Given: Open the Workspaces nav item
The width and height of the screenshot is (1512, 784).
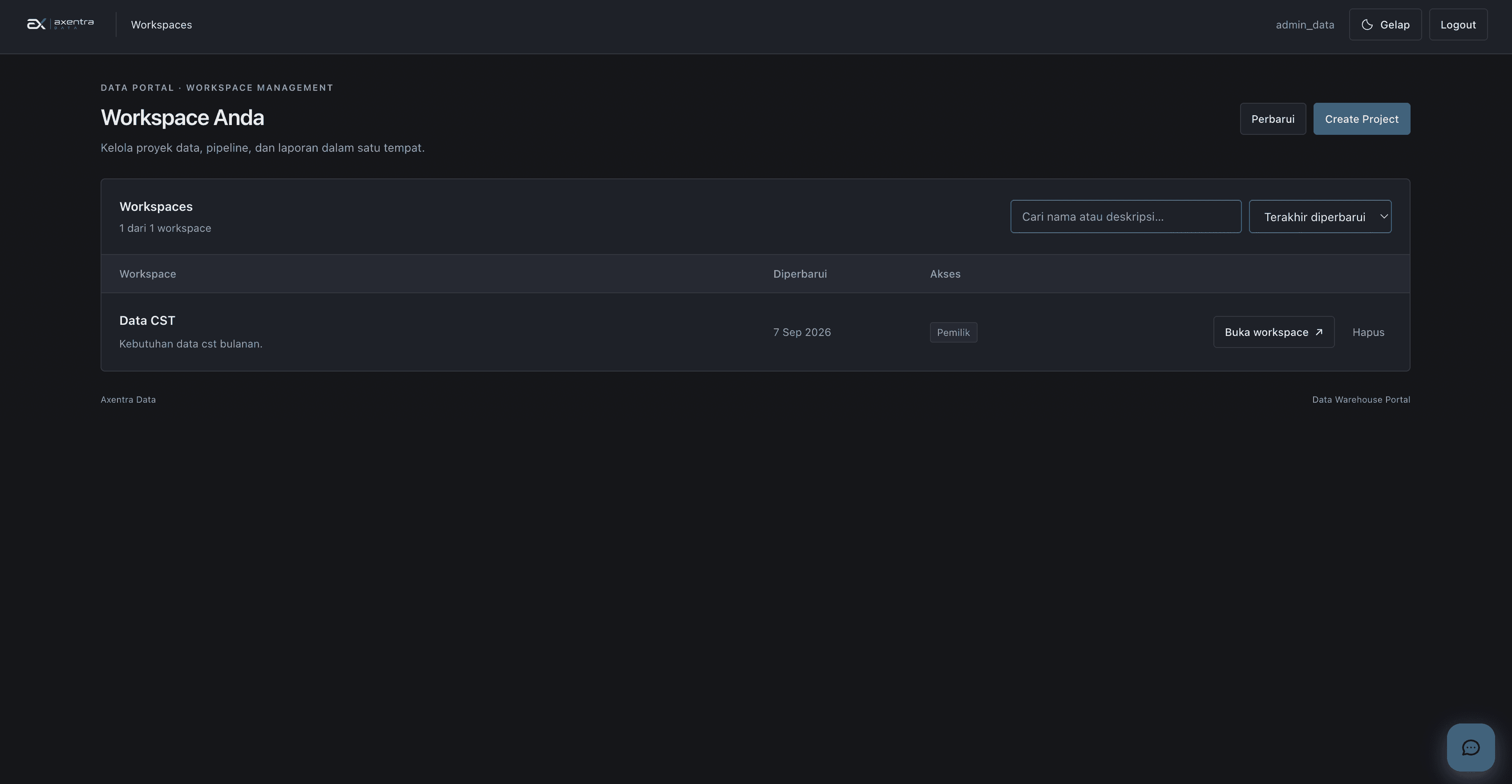Looking at the screenshot, I should [x=162, y=24].
